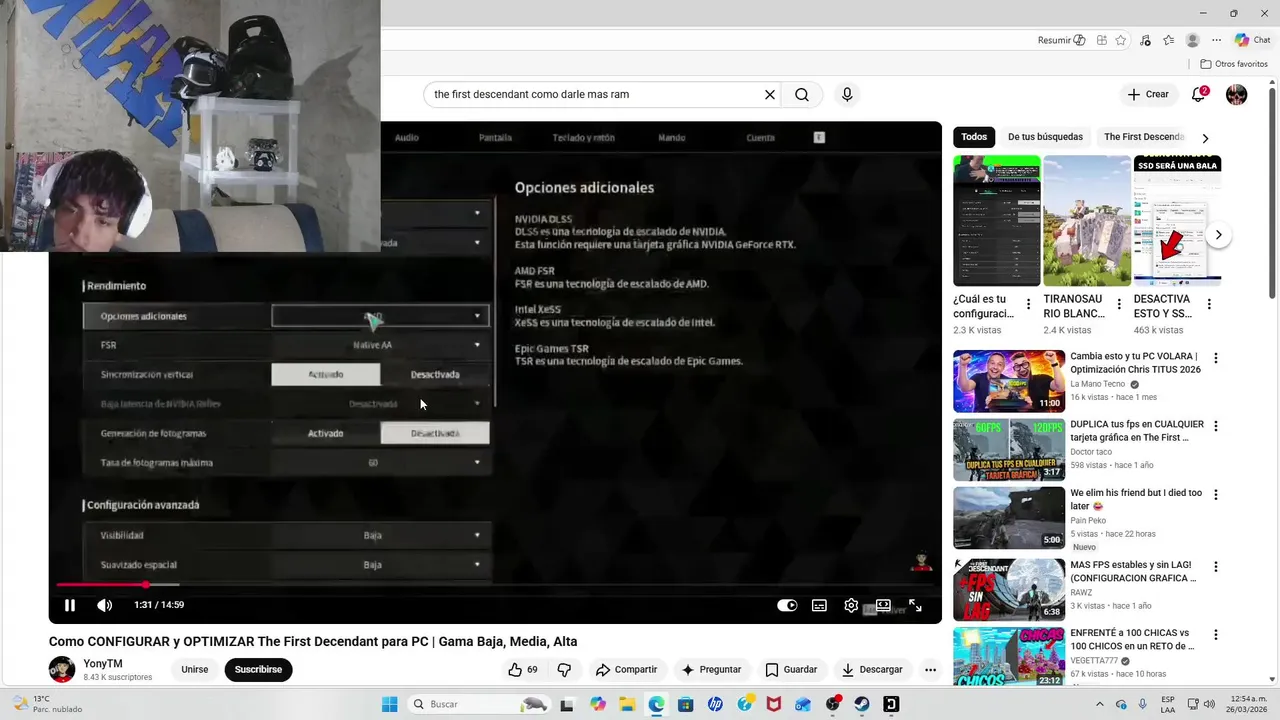The image size is (1280, 720).
Task: Run the search with the magnifier button
Action: (x=802, y=95)
